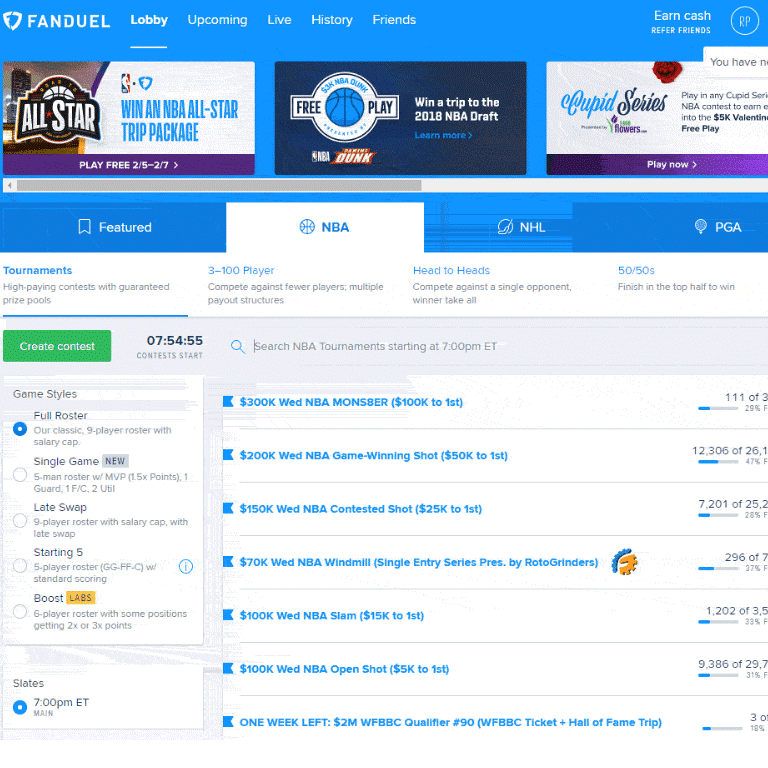Select the Late Swap game style

(20, 520)
